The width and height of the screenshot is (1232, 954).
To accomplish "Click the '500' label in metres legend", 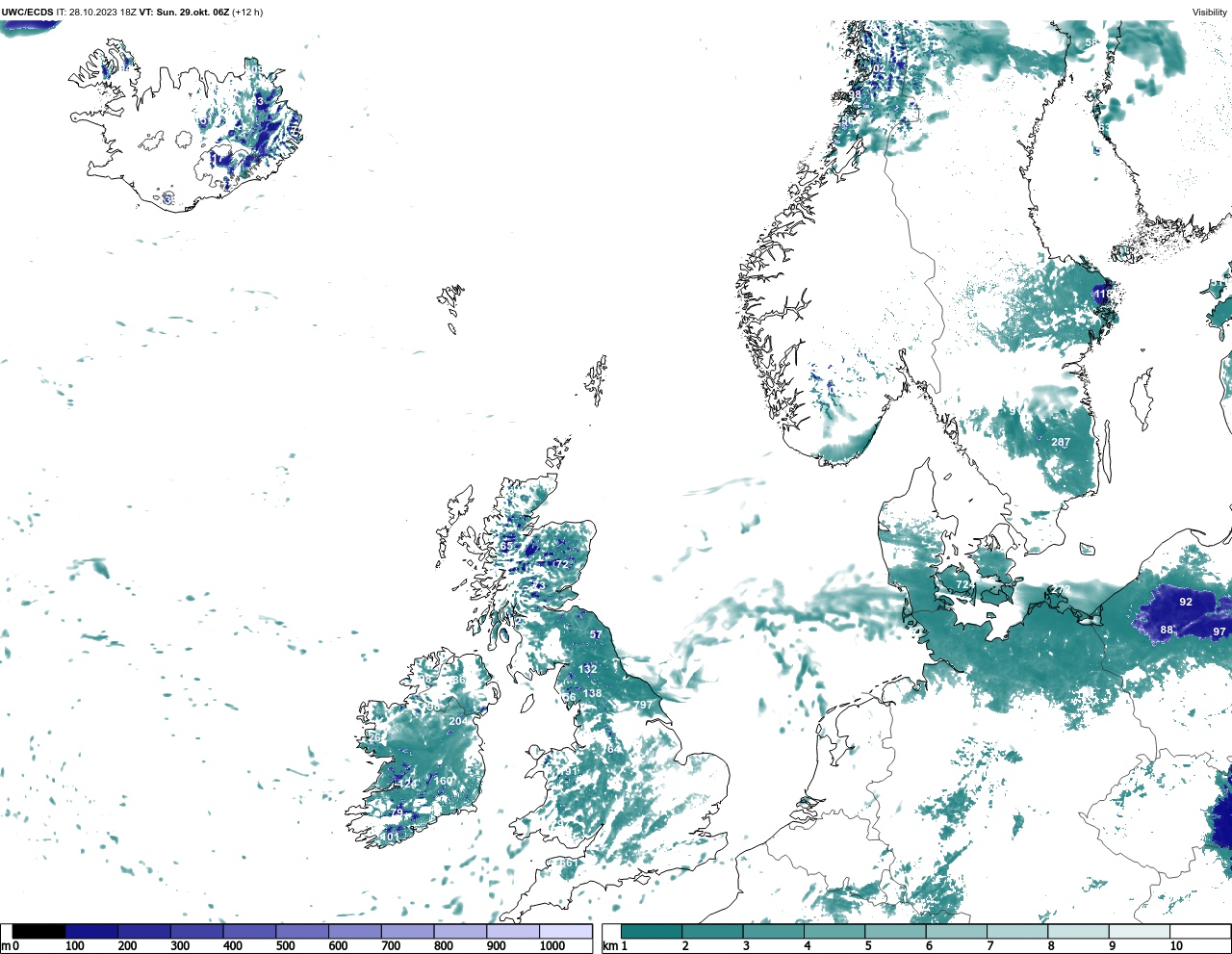I will [286, 946].
